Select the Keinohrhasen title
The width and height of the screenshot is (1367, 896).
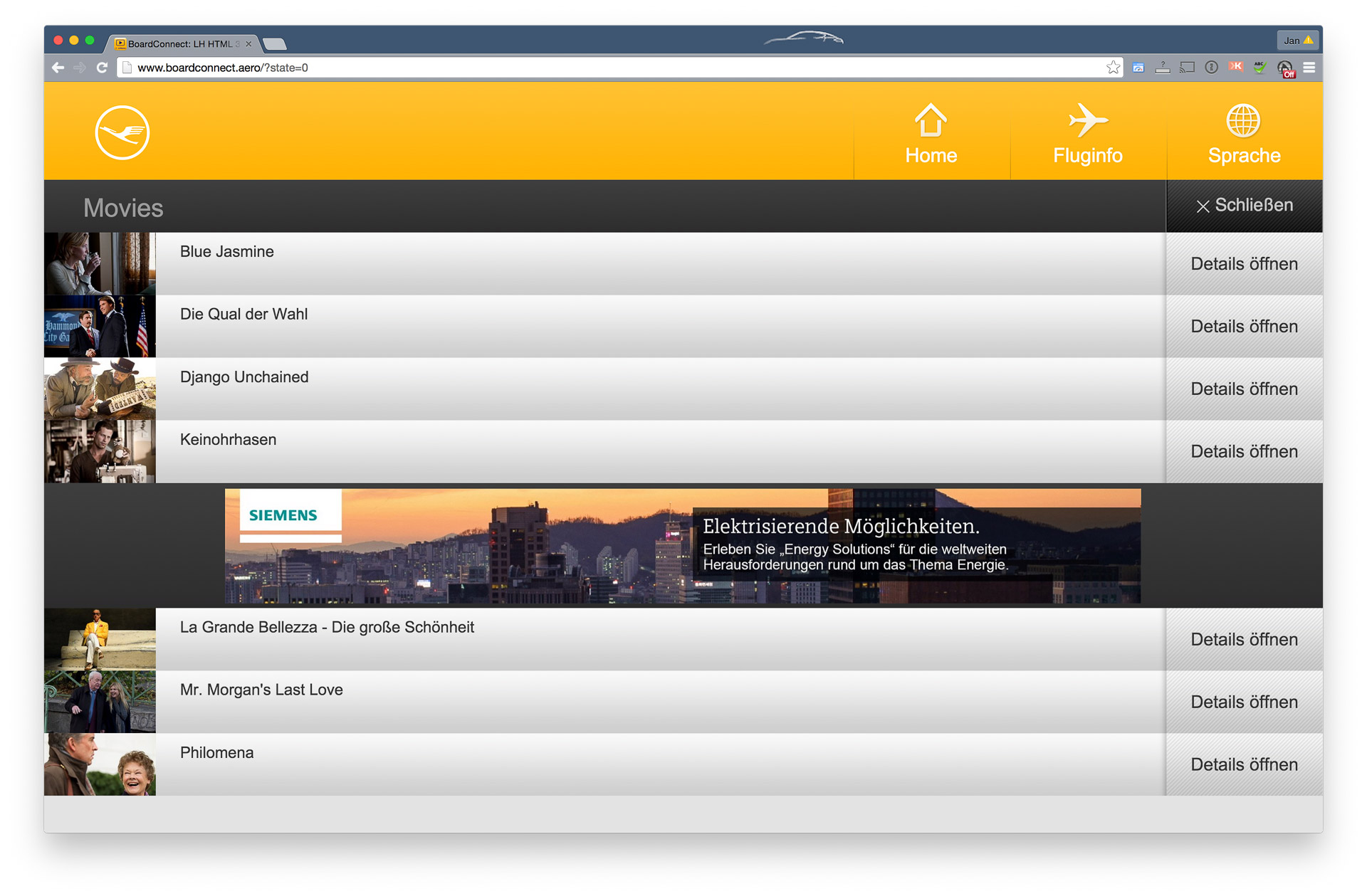(x=228, y=440)
